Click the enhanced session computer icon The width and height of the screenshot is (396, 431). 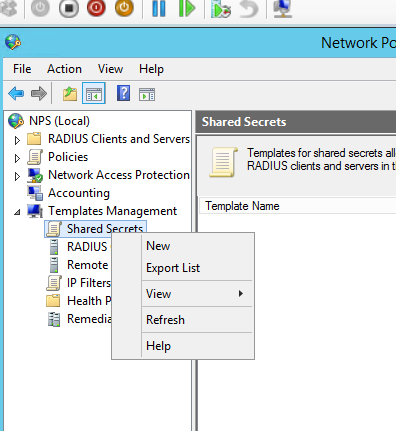(283, 9)
